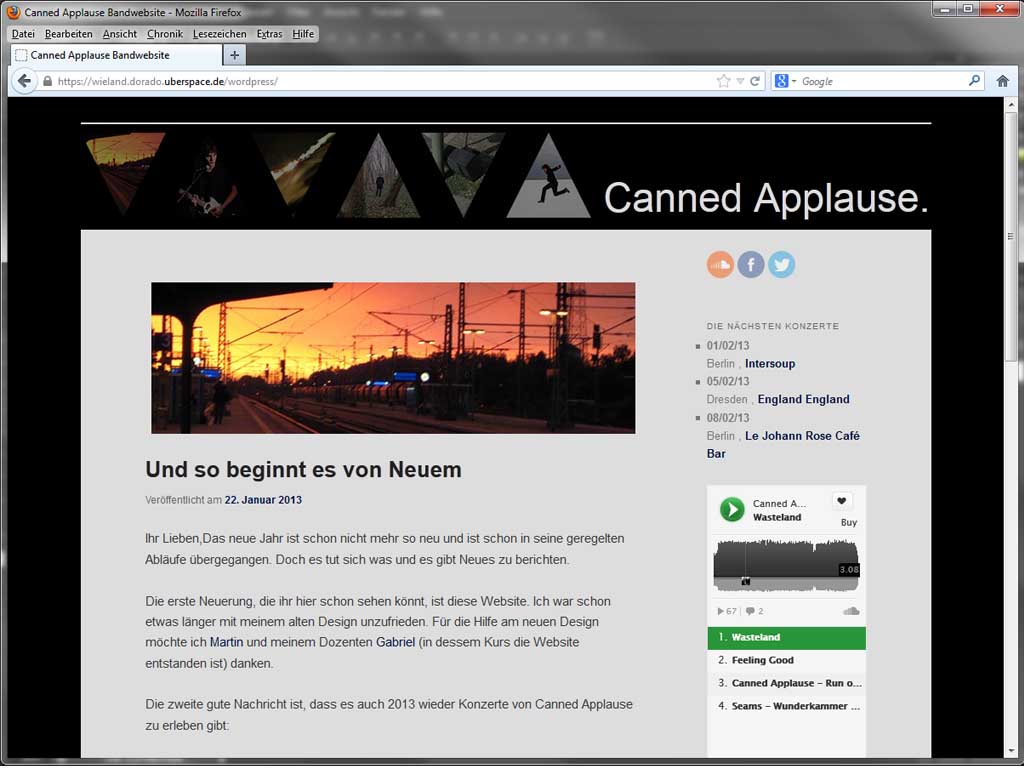Go to Firefox home page icon
The image size is (1024, 768).
[1003, 81]
